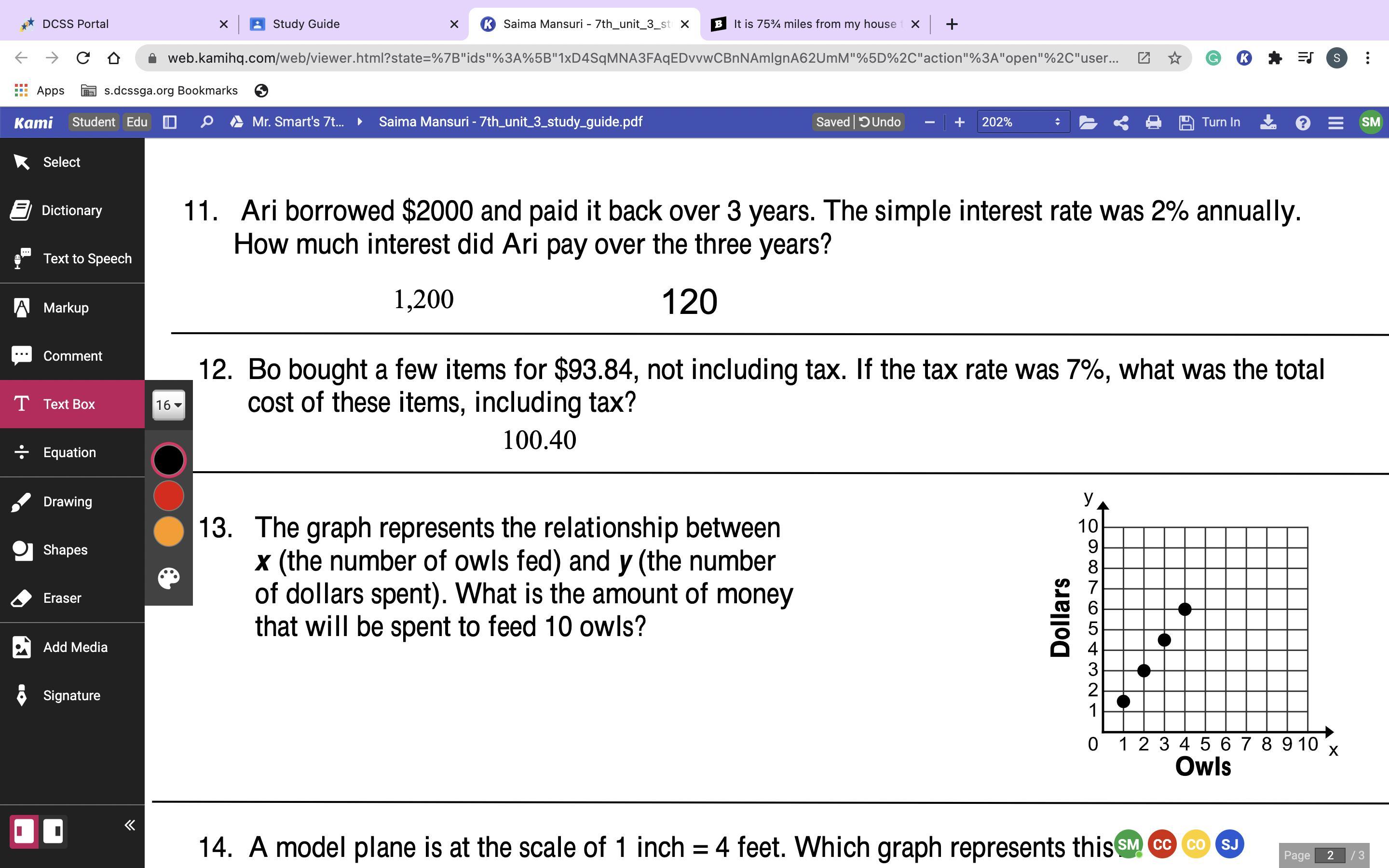This screenshot has height=868, width=1389.
Task: Click the download icon
Action: tap(1268, 122)
